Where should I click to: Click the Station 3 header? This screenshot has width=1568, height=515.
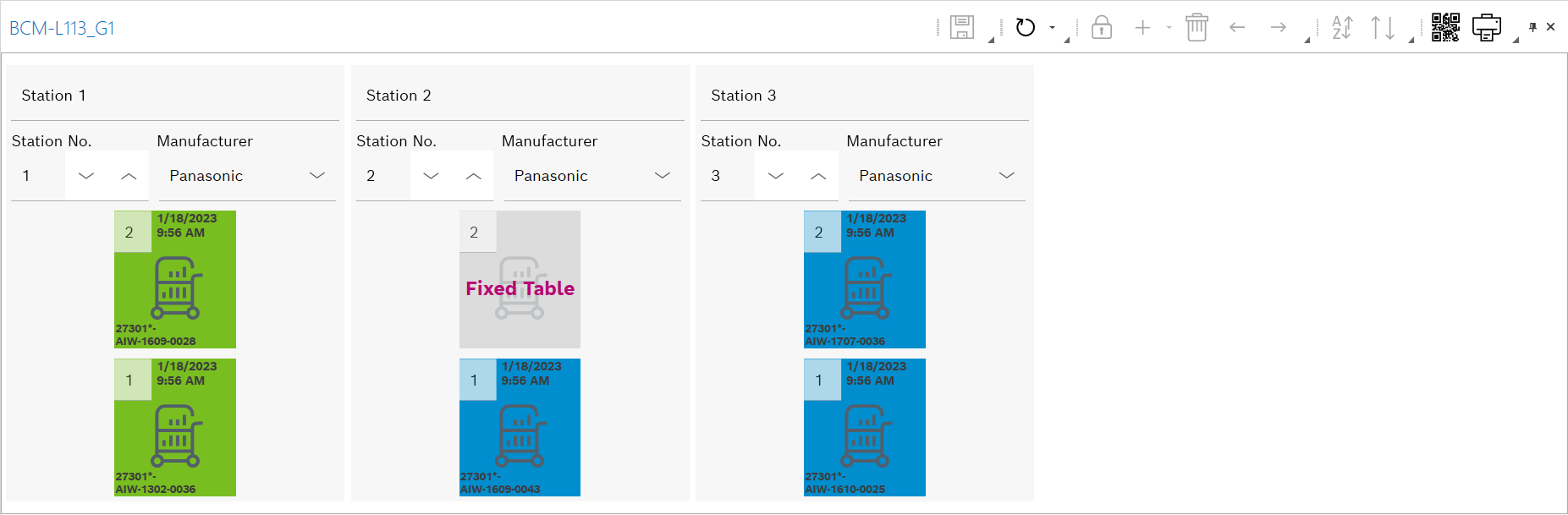pos(744,96)
